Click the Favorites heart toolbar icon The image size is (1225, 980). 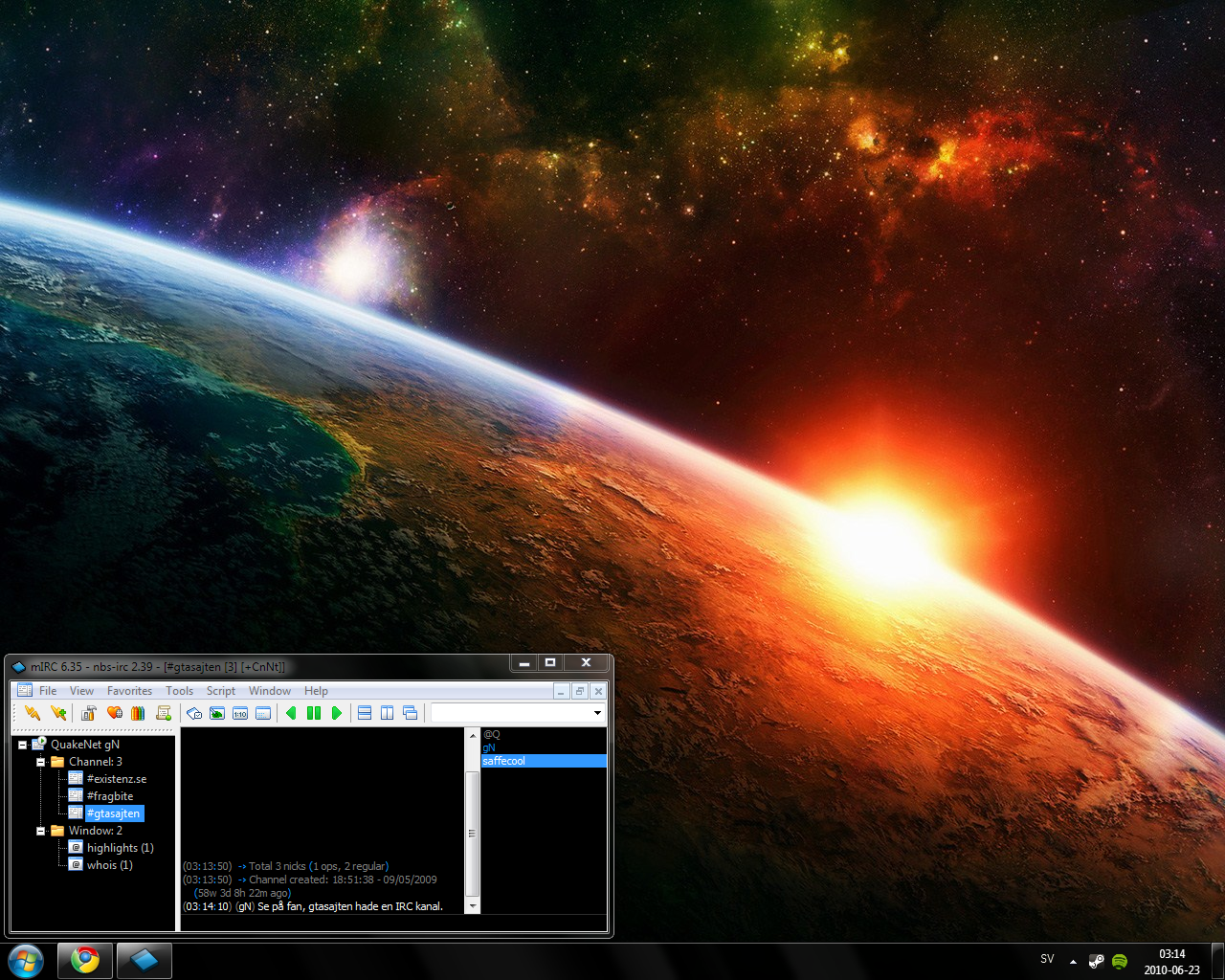114,713
